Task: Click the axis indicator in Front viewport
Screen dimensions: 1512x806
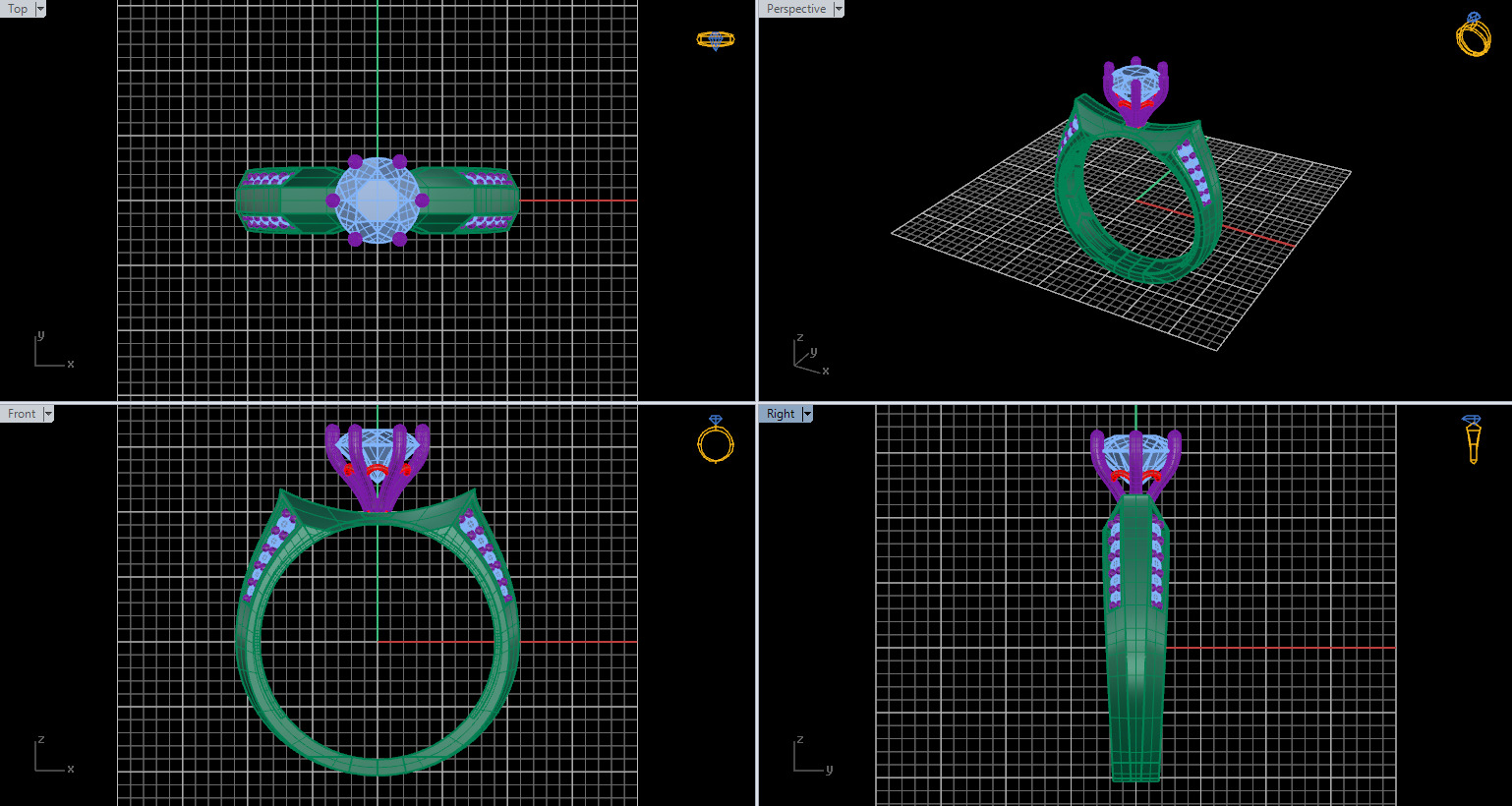Action: coord(54,755)
